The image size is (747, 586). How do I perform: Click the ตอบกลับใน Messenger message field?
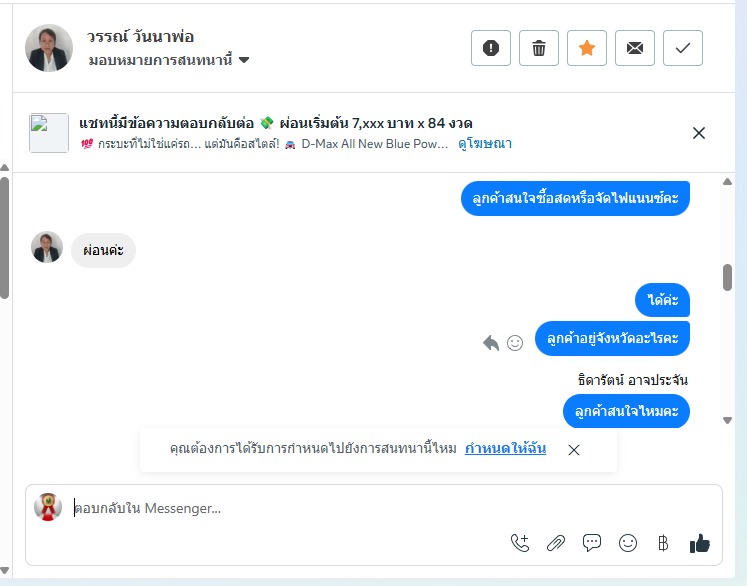click(x=280, y=509)
